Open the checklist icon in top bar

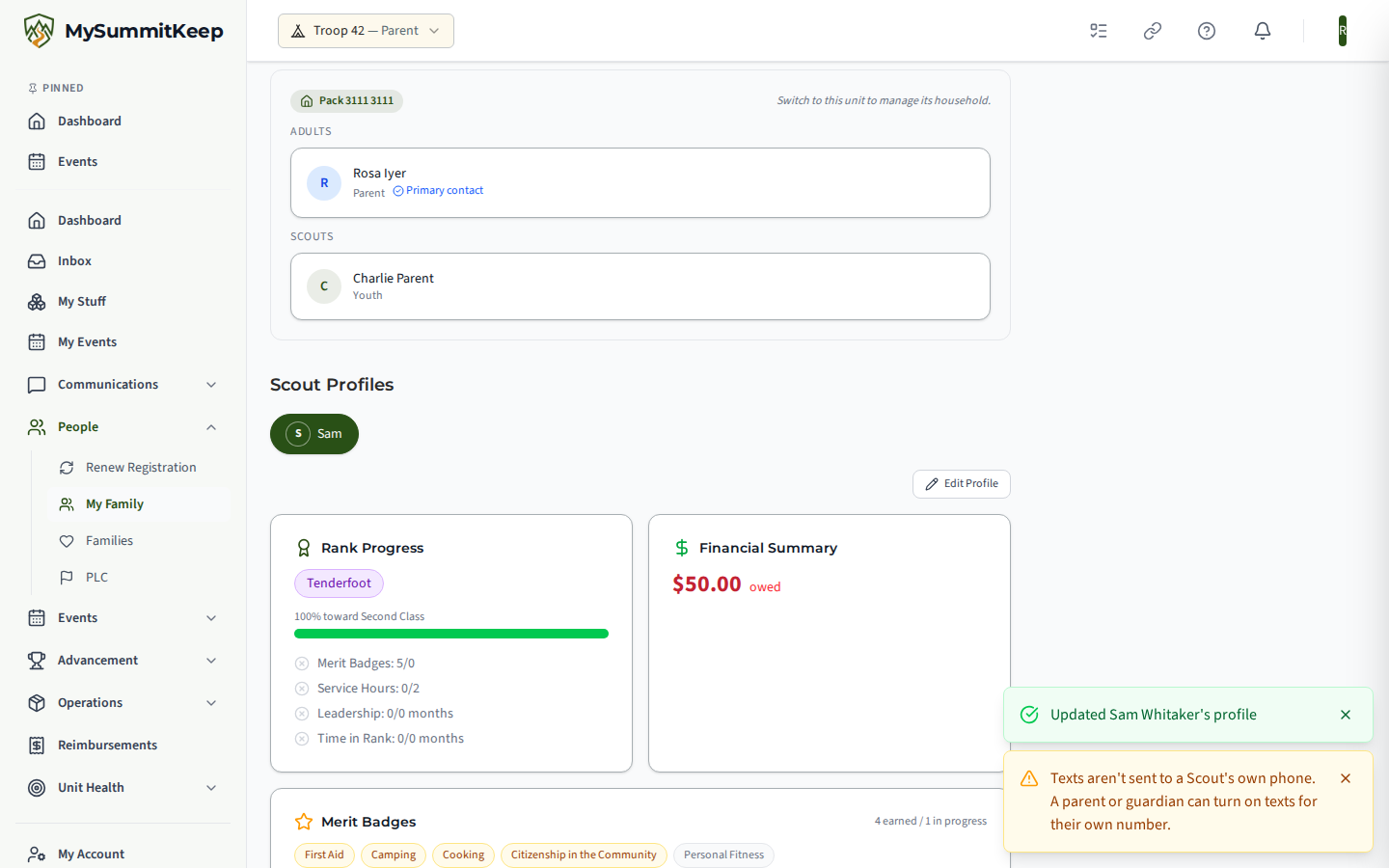1099,31
